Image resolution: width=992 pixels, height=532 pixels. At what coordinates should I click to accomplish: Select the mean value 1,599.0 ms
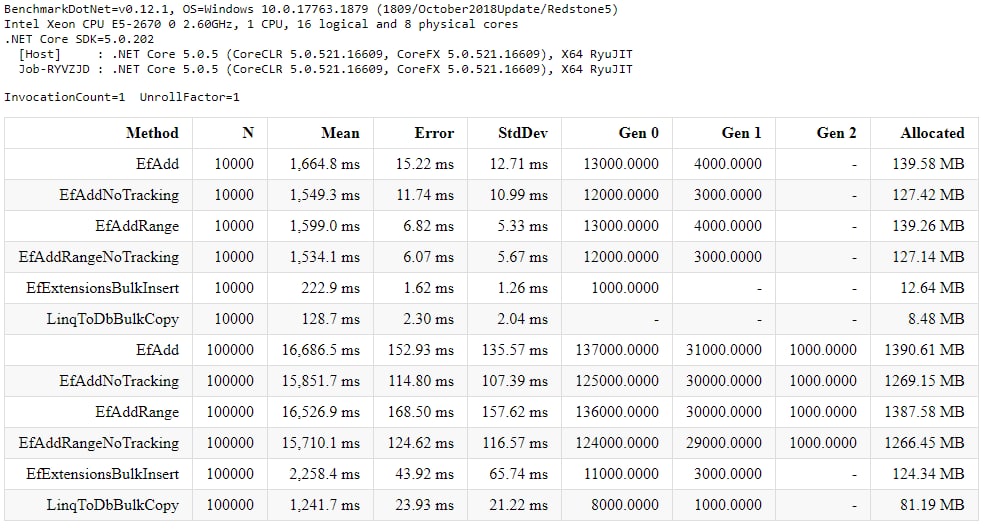325,226
